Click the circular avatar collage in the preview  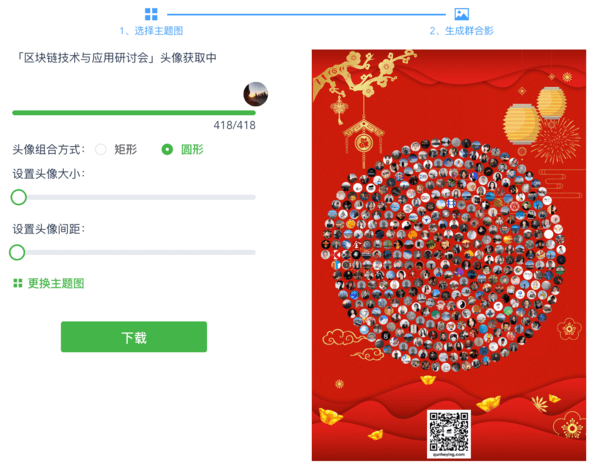[x=444, y=254]
